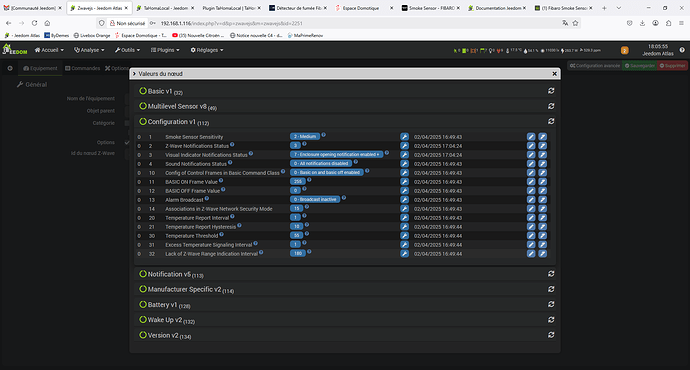Image resolution: width=690 pixels, height=370 pixels.
Task: Refresh the Multilevel Sensor v8 values
Action: (x=551, y=106)
